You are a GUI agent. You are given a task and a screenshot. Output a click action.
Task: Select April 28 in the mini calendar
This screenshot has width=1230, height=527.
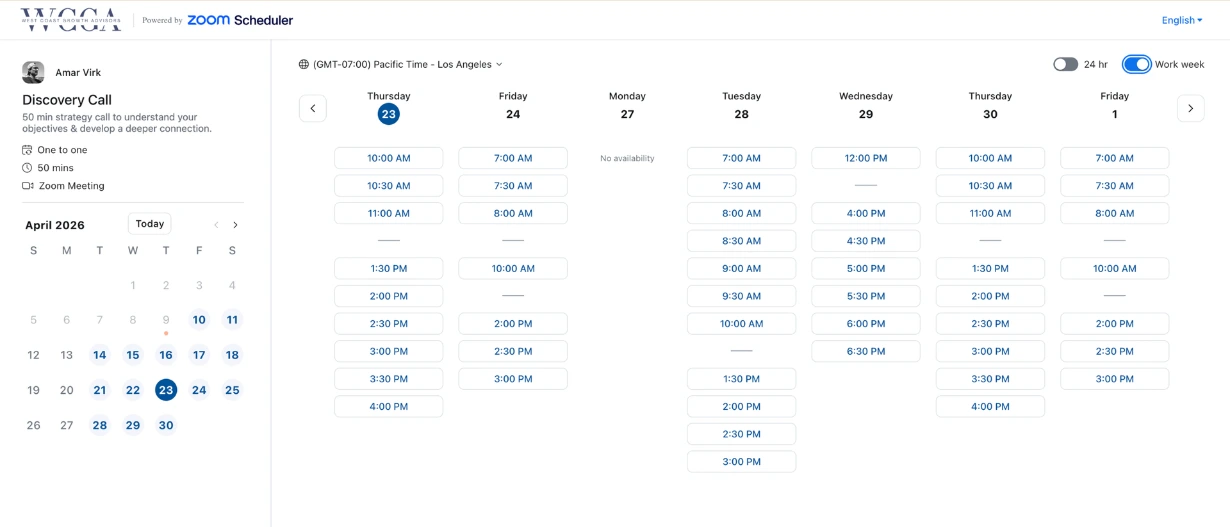100,425
